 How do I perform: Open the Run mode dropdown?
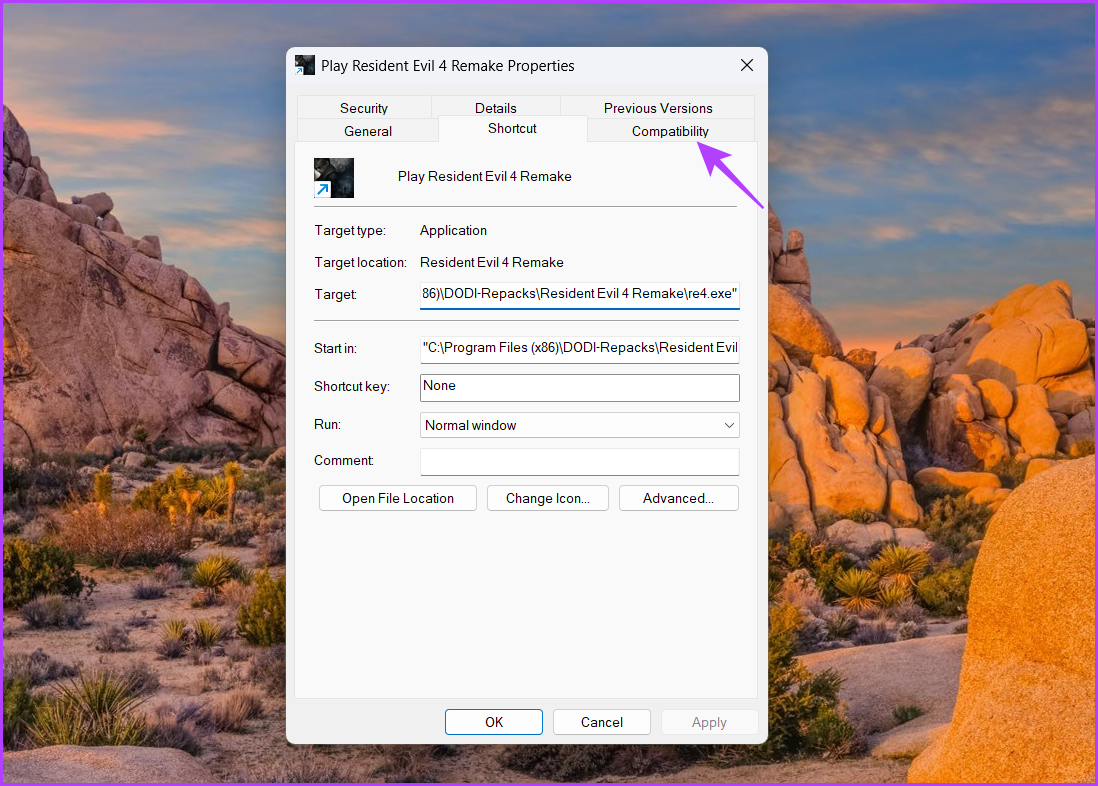coord(729,425)
